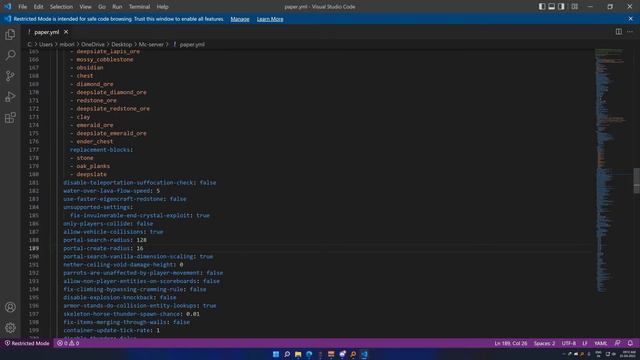
Task: Change language mode via YAML
Action: [x=601, y=343]
